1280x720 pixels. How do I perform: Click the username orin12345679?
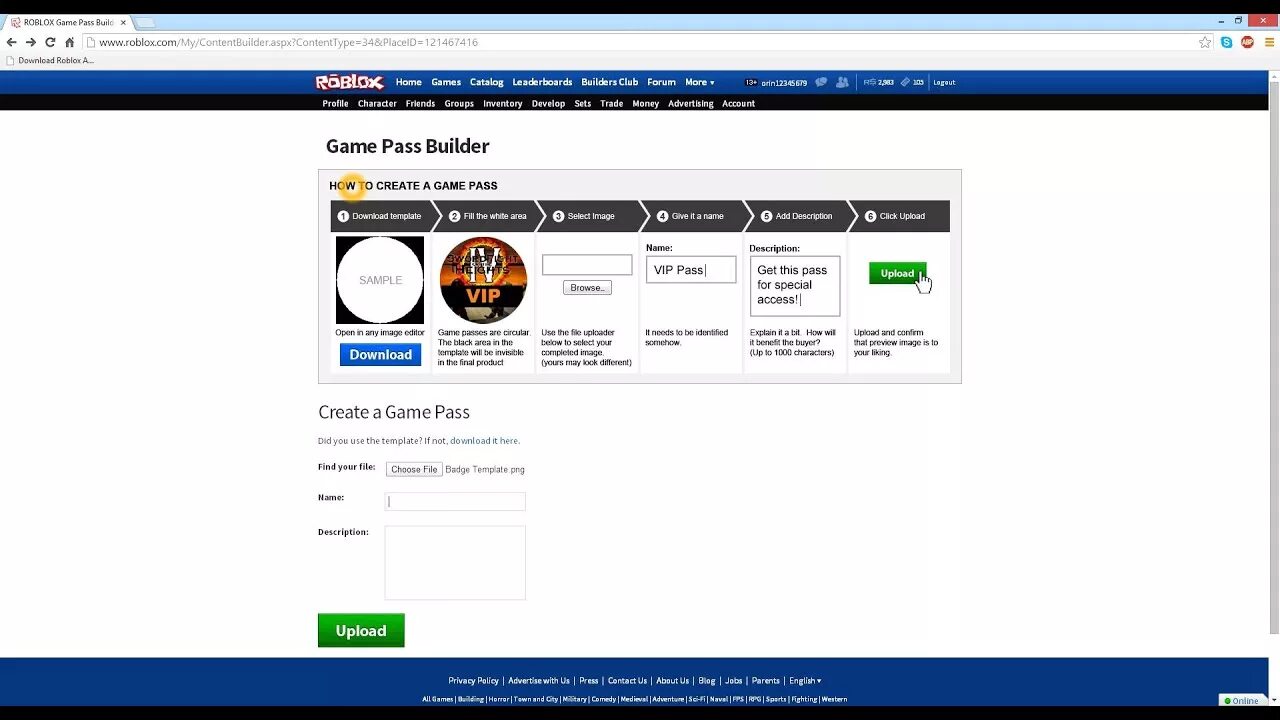(784, 83)
